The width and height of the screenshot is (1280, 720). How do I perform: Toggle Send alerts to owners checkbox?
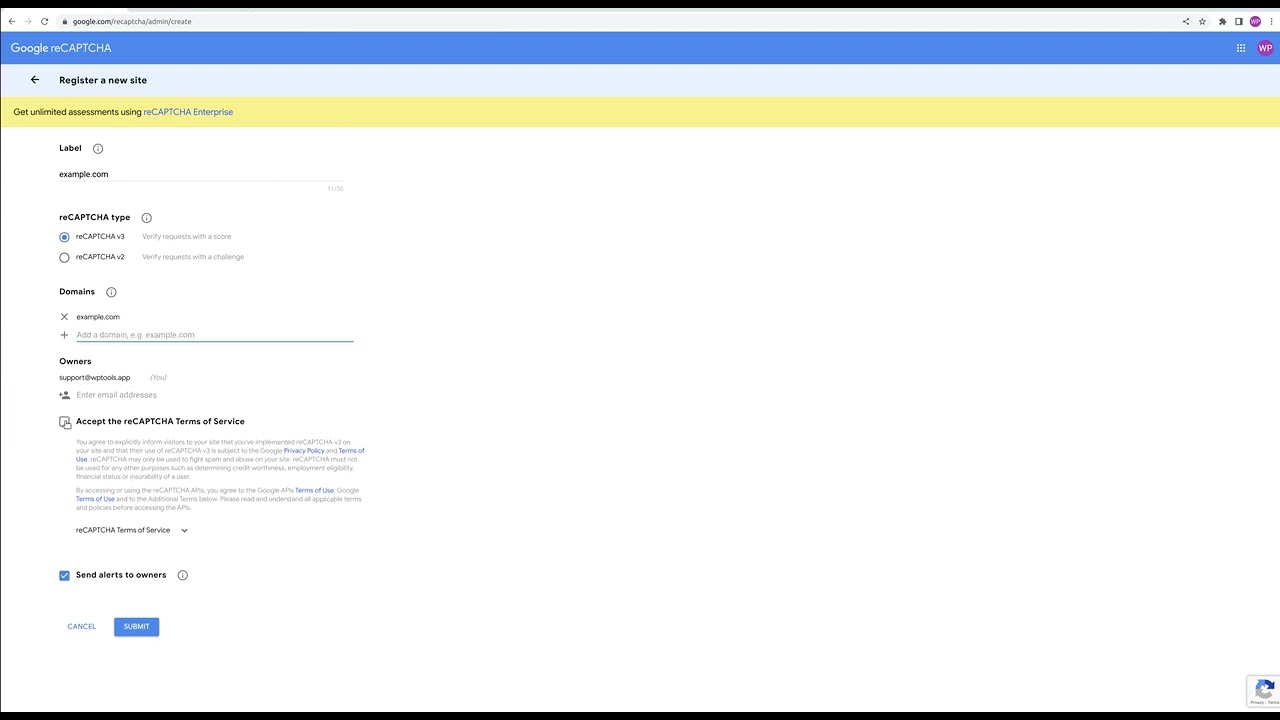(65, 575)
